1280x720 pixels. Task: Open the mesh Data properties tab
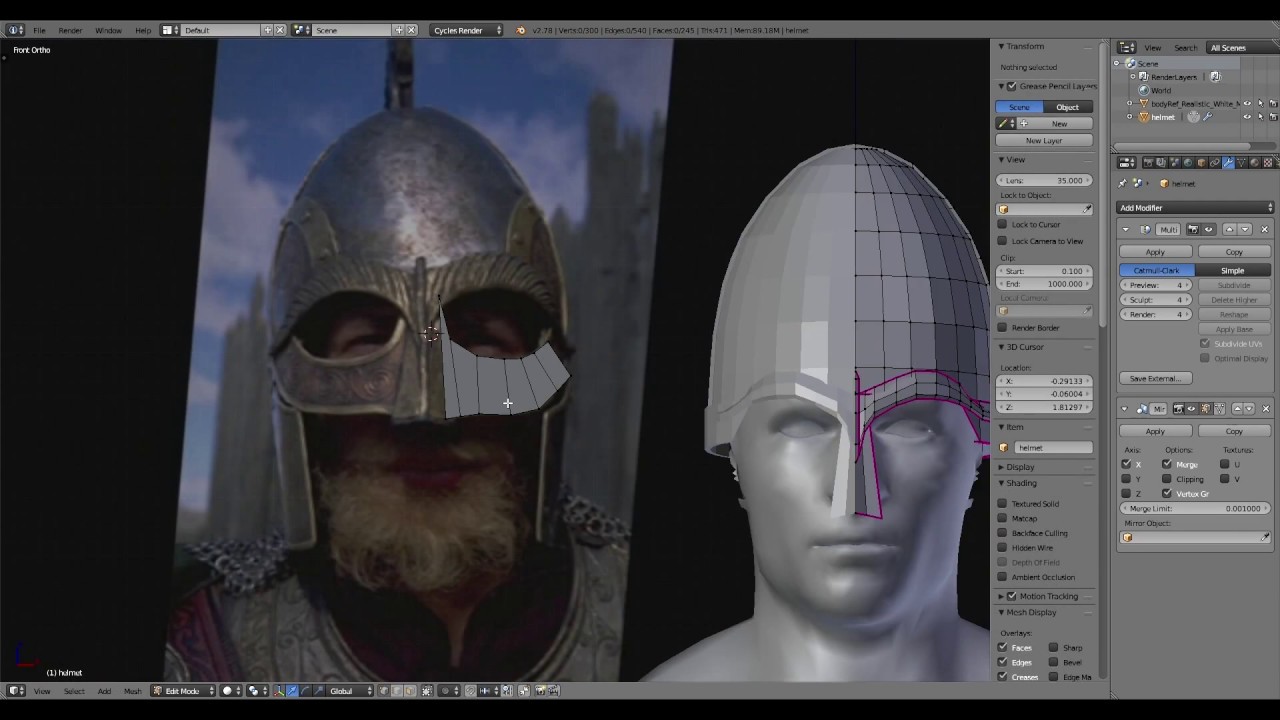[x=1241, y=162]
